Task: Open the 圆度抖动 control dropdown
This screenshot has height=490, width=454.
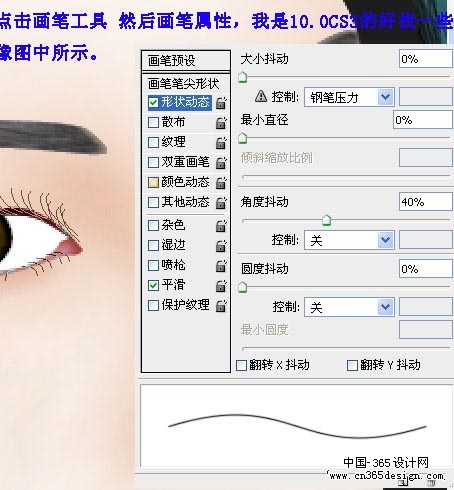Action: click(349, 307)
